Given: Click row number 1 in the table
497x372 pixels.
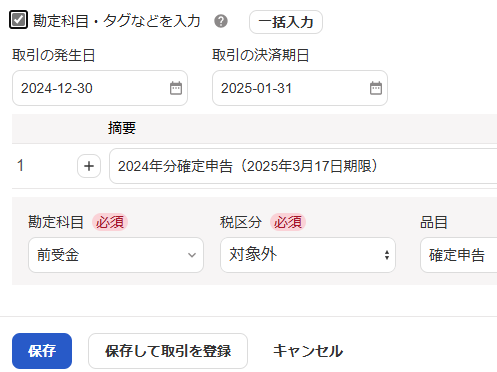Looking at the screenshot, I should click(x=20, y=166).
